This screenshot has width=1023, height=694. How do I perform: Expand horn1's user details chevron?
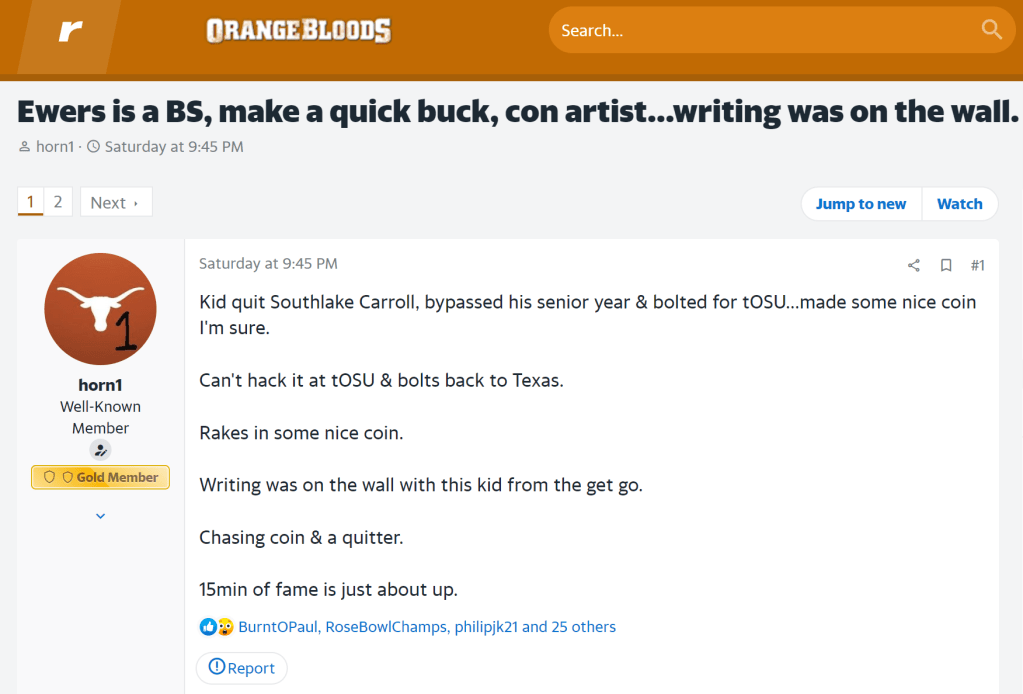100,516
